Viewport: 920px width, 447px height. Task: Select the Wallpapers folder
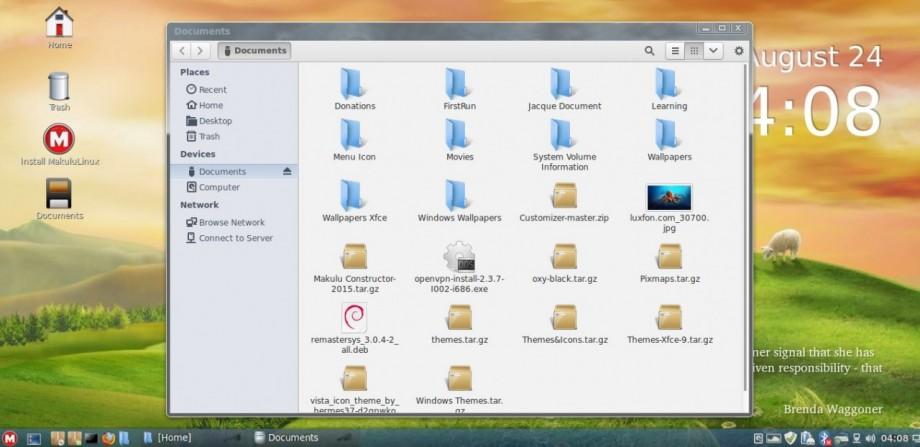669,140
